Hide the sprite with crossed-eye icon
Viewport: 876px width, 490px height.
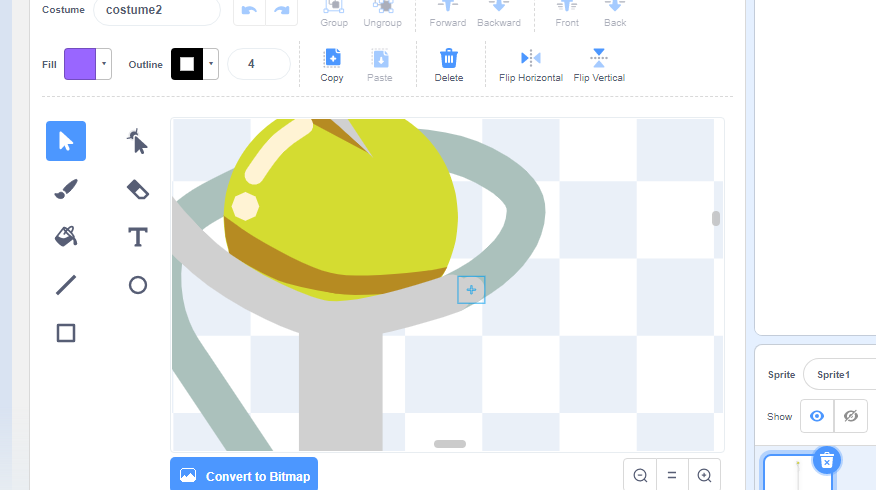[x=851, y=416]
